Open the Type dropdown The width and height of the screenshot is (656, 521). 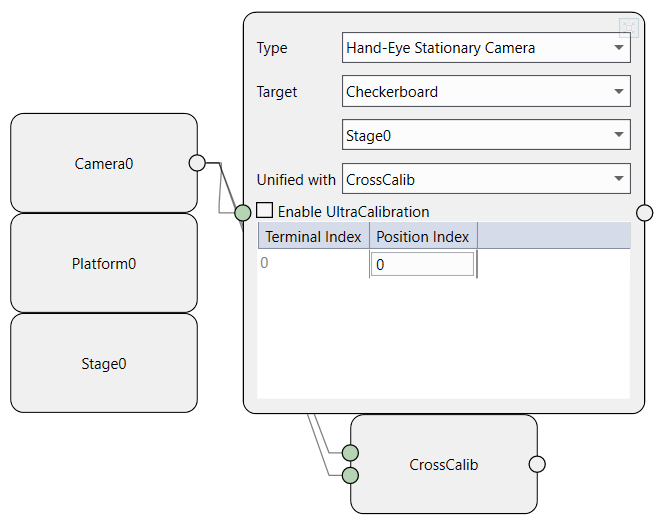(486, 47)
